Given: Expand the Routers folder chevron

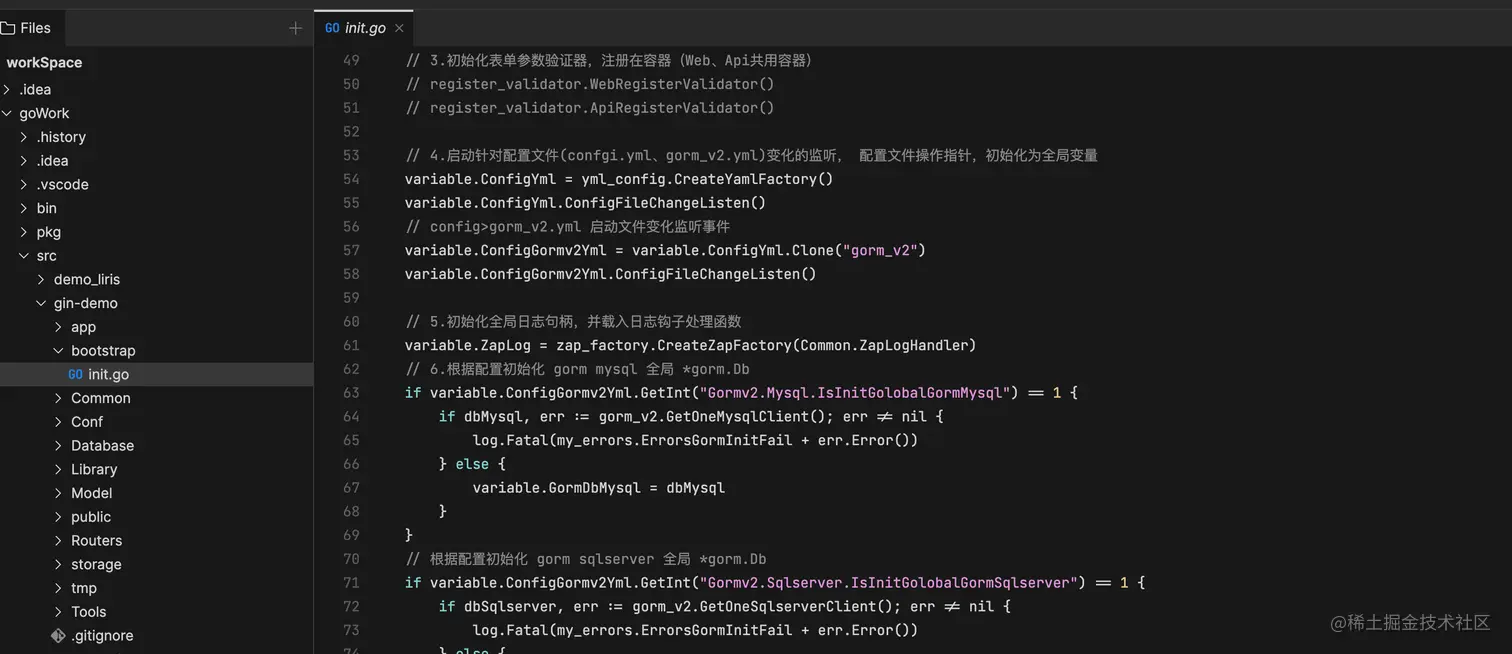Looking at the screenshot, I should point(58,541).
